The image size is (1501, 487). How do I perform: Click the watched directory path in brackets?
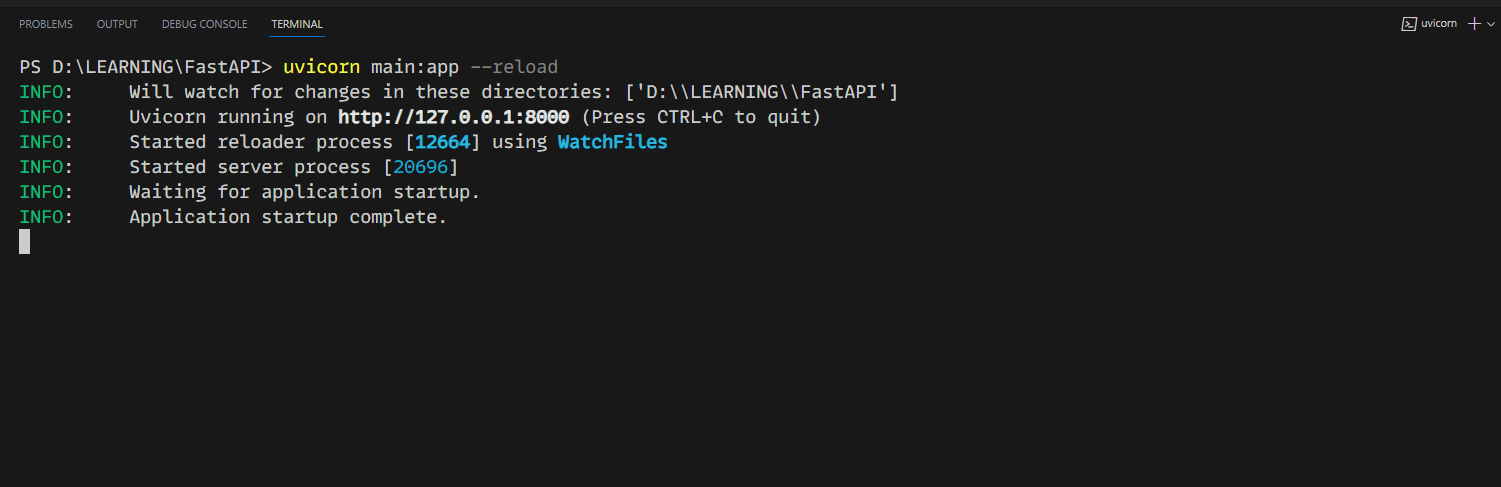coord(761,92)
